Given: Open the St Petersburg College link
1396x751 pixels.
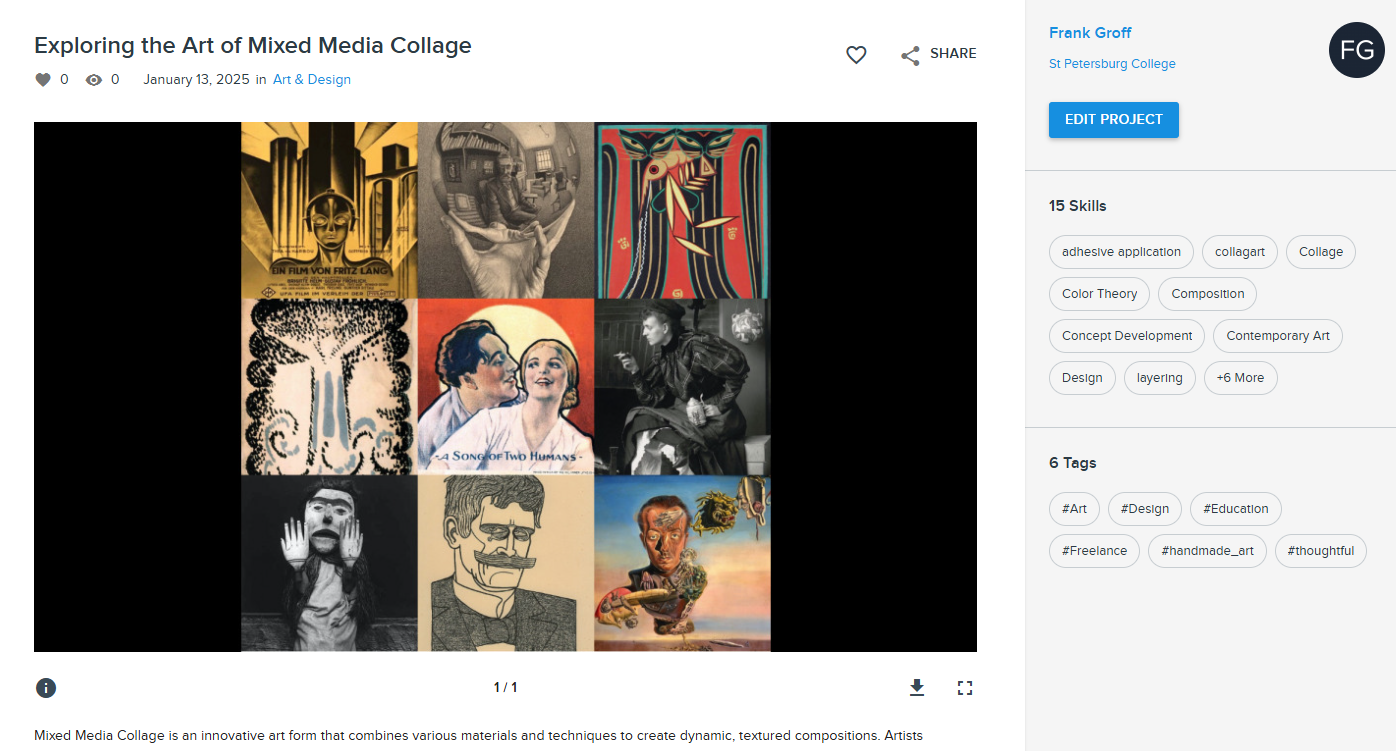Looking at the screenshot, I should [x=1112, y=64].
